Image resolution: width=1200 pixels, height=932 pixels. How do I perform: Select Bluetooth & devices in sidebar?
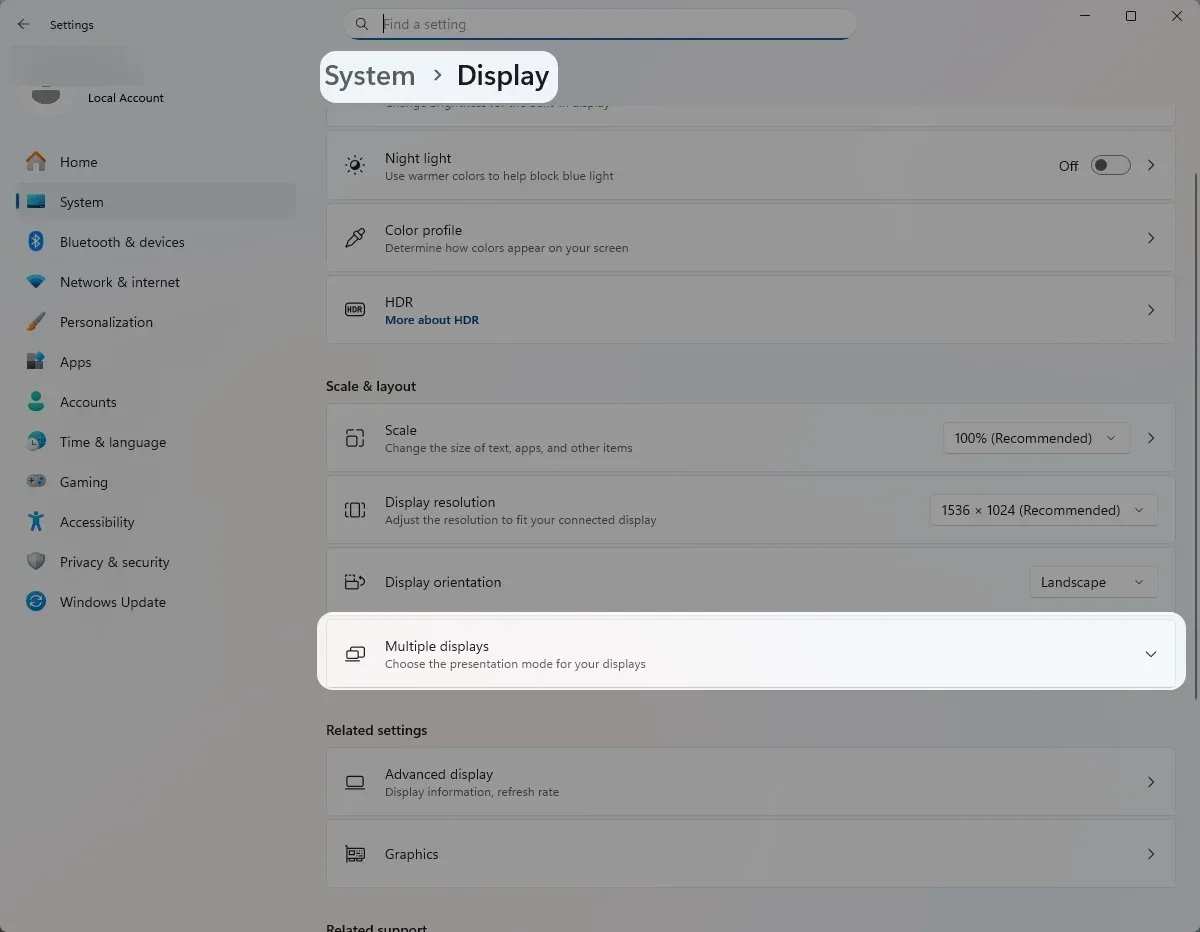(x=156, y=242)
